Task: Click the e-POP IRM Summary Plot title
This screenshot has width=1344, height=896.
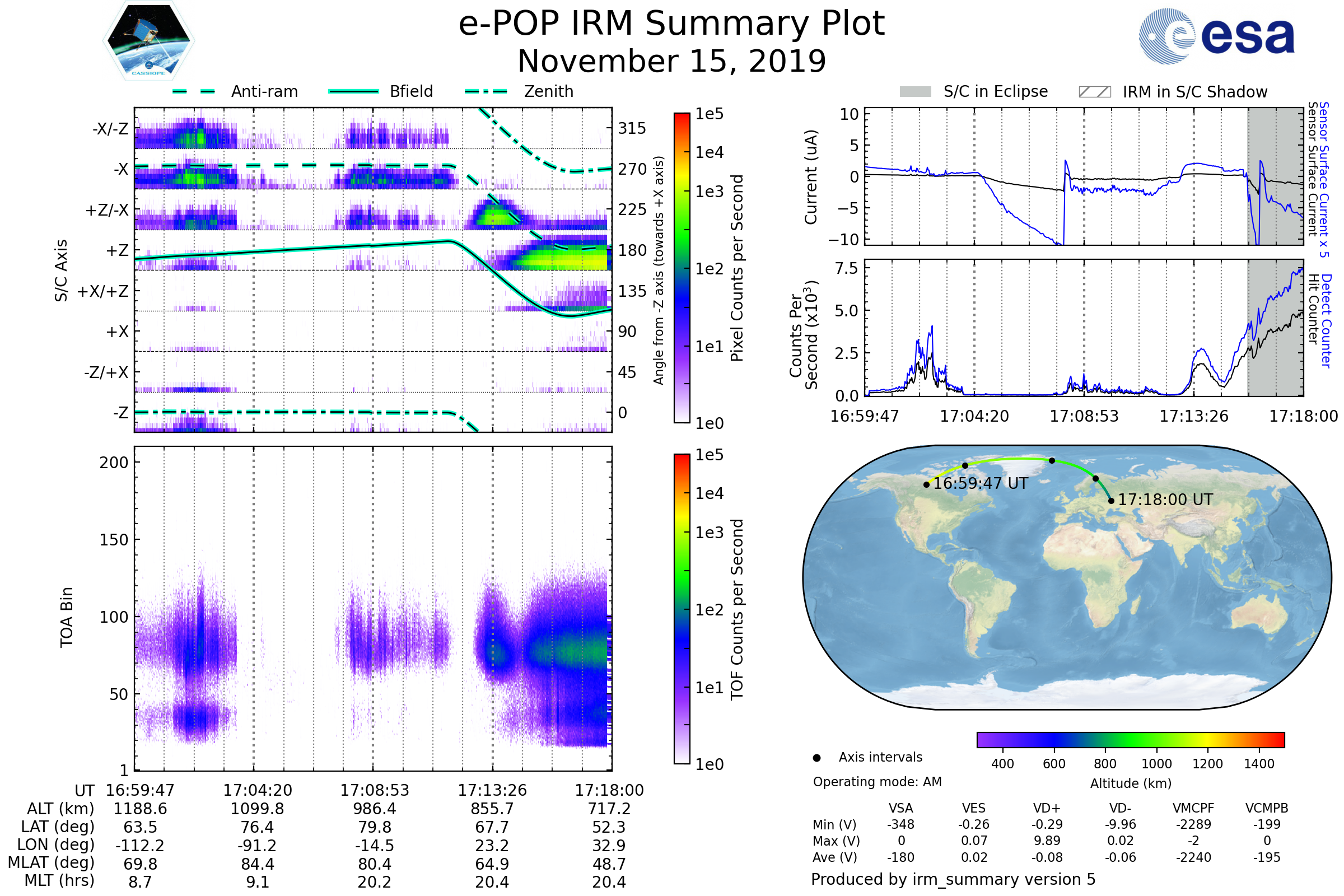Action: click(x=671, y=24)
